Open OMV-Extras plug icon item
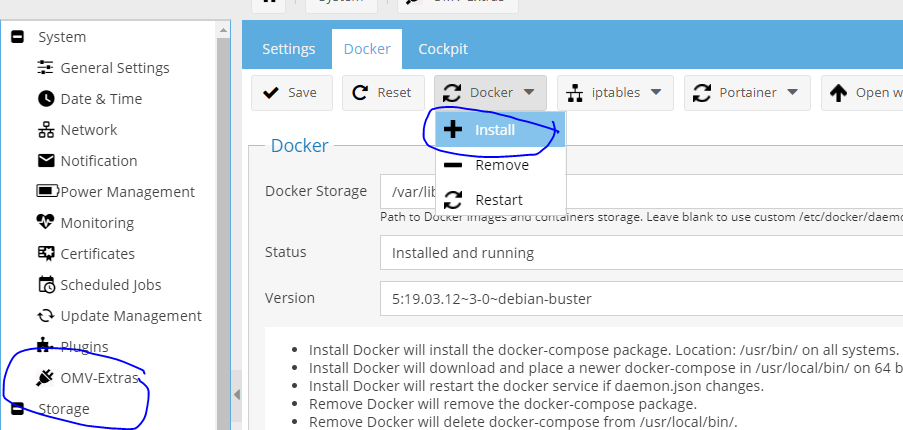Viewport: 903px width, 430px height. [x=46, y=378]
